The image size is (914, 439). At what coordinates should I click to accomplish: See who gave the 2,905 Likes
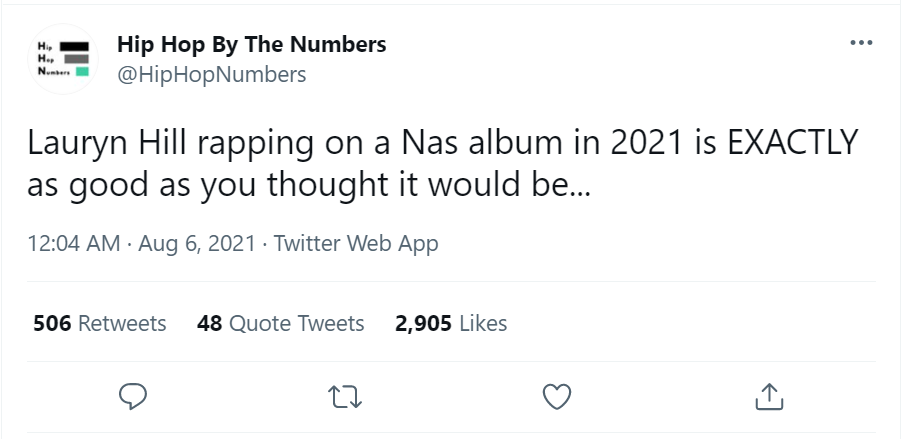pyautogui.click(x=451, y=324)
